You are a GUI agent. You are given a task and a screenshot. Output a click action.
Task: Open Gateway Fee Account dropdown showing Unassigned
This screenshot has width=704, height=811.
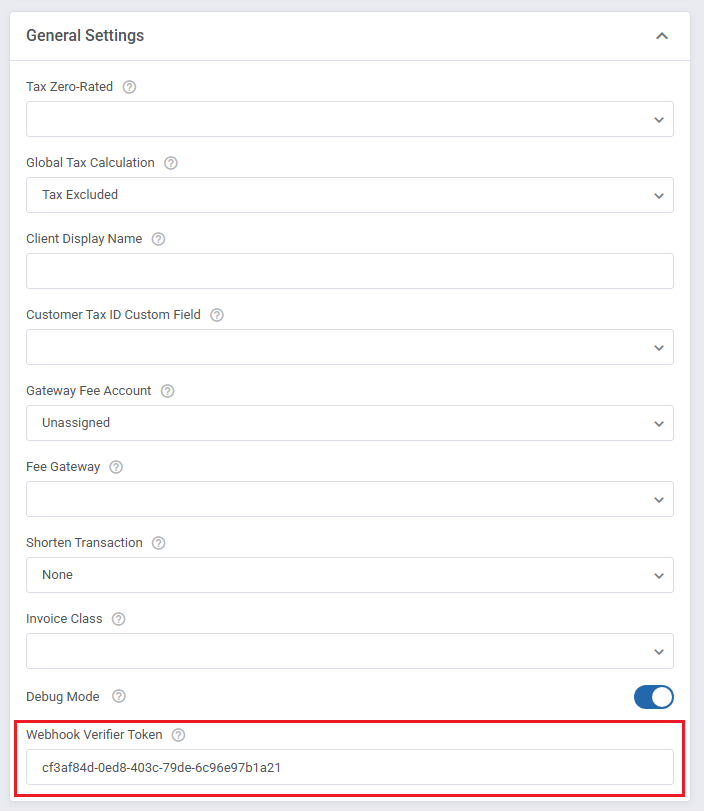350,423
